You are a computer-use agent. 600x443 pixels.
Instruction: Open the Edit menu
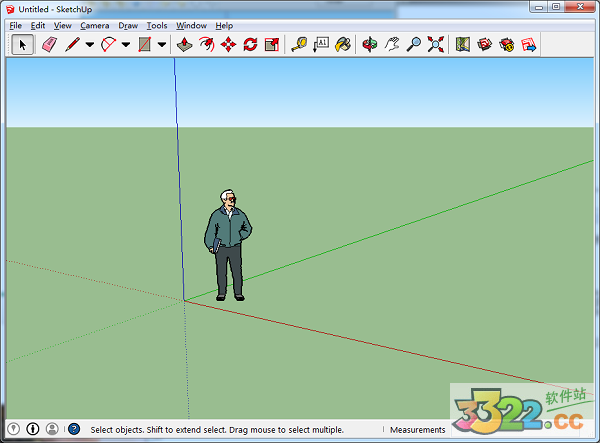pyautogui.click(x=38, y=26)
